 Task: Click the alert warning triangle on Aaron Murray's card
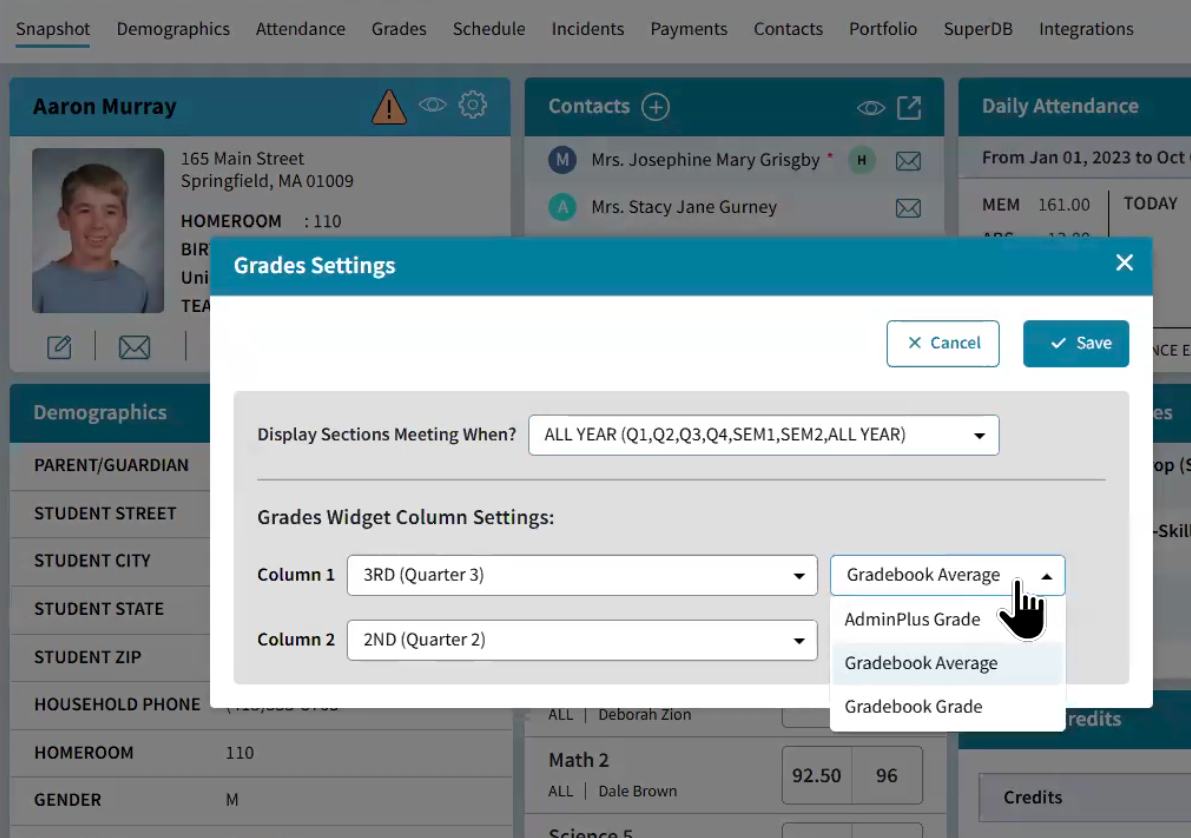(388, 104)
